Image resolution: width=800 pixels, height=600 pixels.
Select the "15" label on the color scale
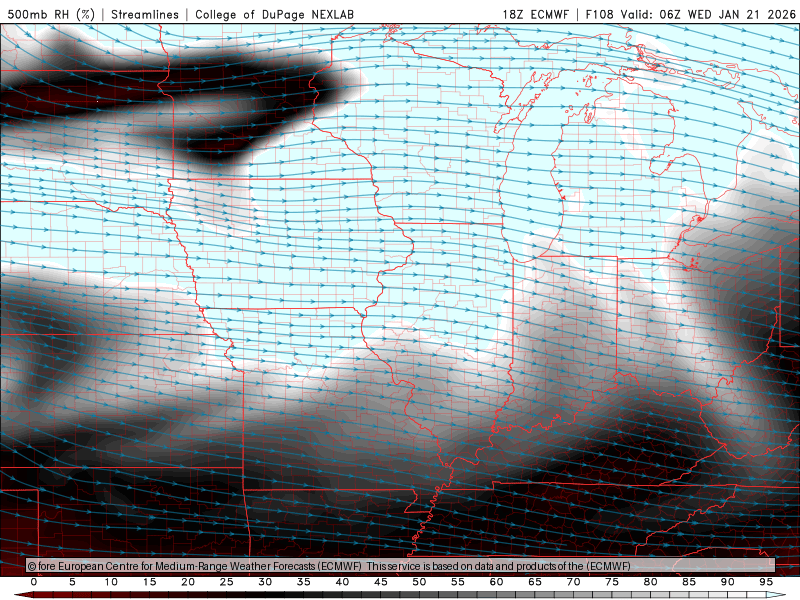[149, 582]
